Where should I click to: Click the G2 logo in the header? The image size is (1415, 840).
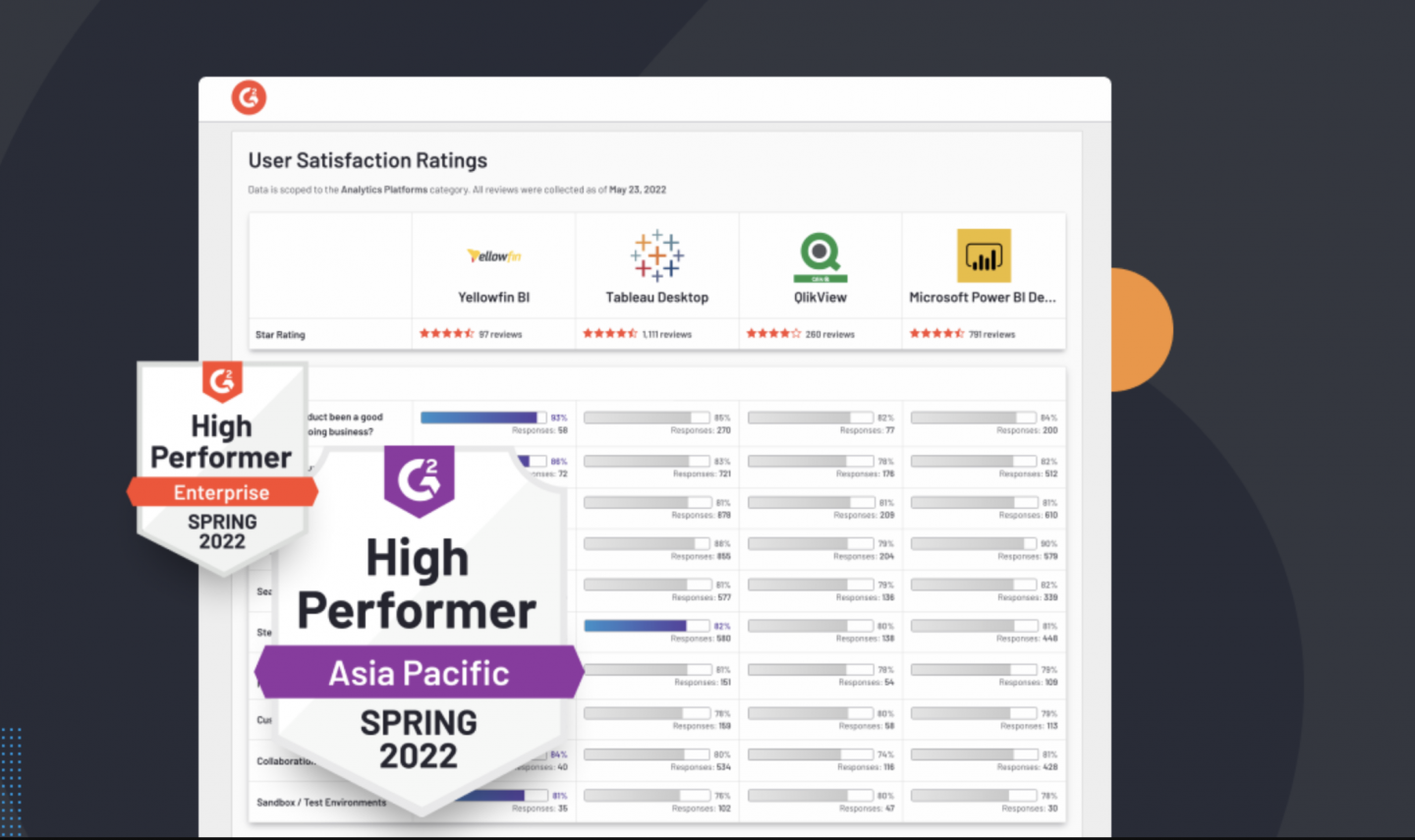tap(249, 97)
